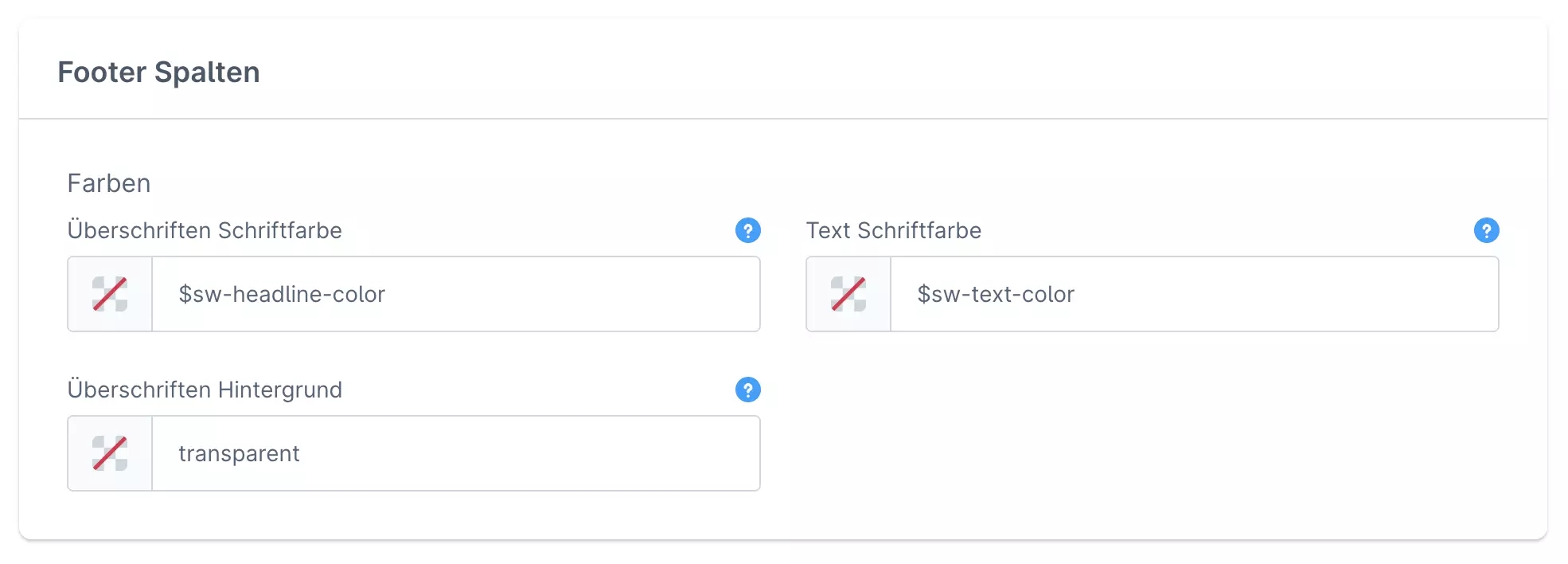Image resolution: width=1568 pixels, height=564 pixels.
Task: Click the Überschriften Schriftfarbe label
Action: [x=205, y=230]
